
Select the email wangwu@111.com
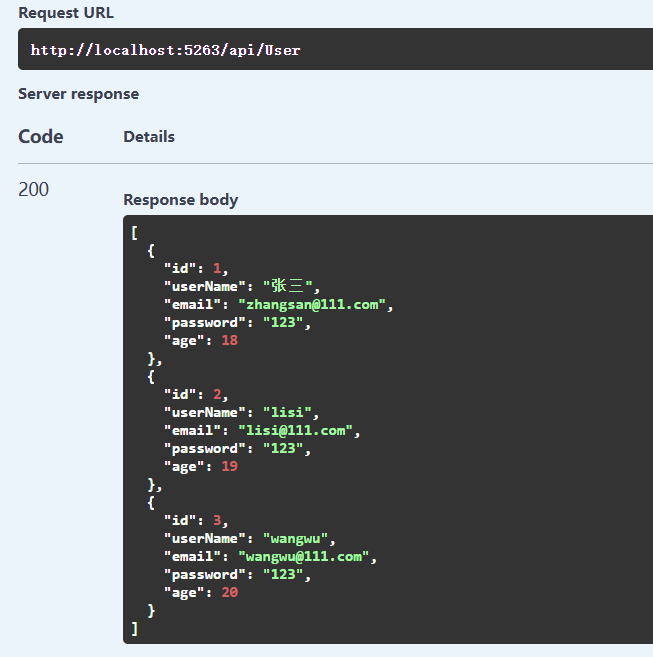[304, 556]
